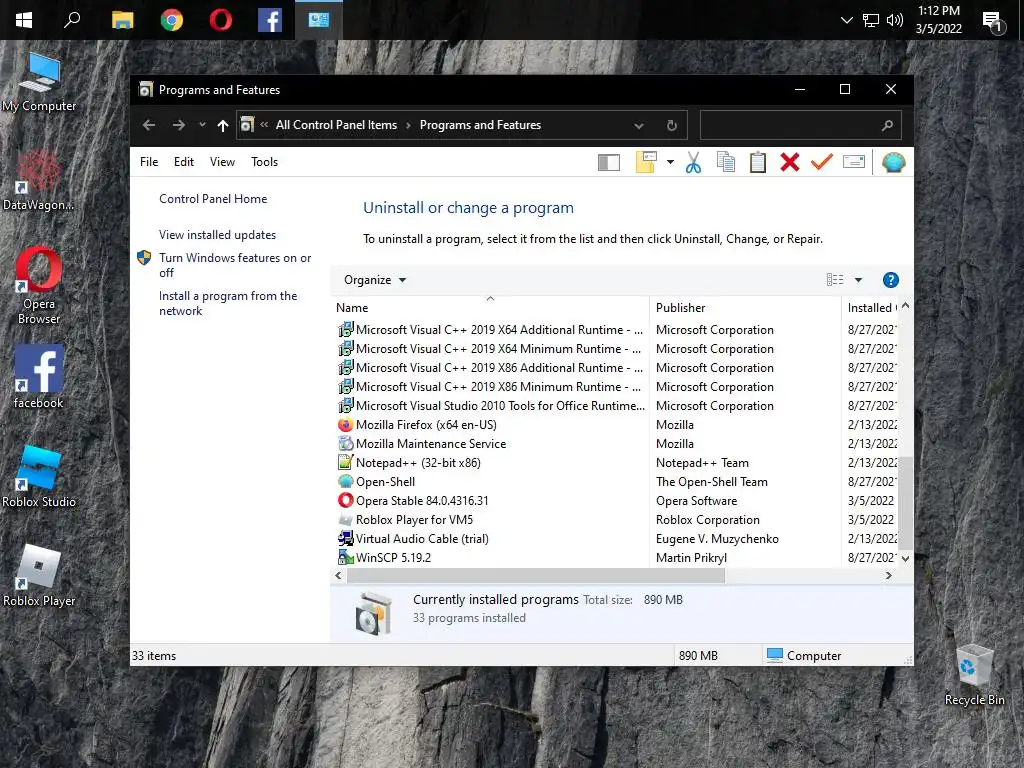Click the vertical scrollbar down arrow
Image resolution: width=1024 pixels, height=768 pixels.
(x=905, y=558)
